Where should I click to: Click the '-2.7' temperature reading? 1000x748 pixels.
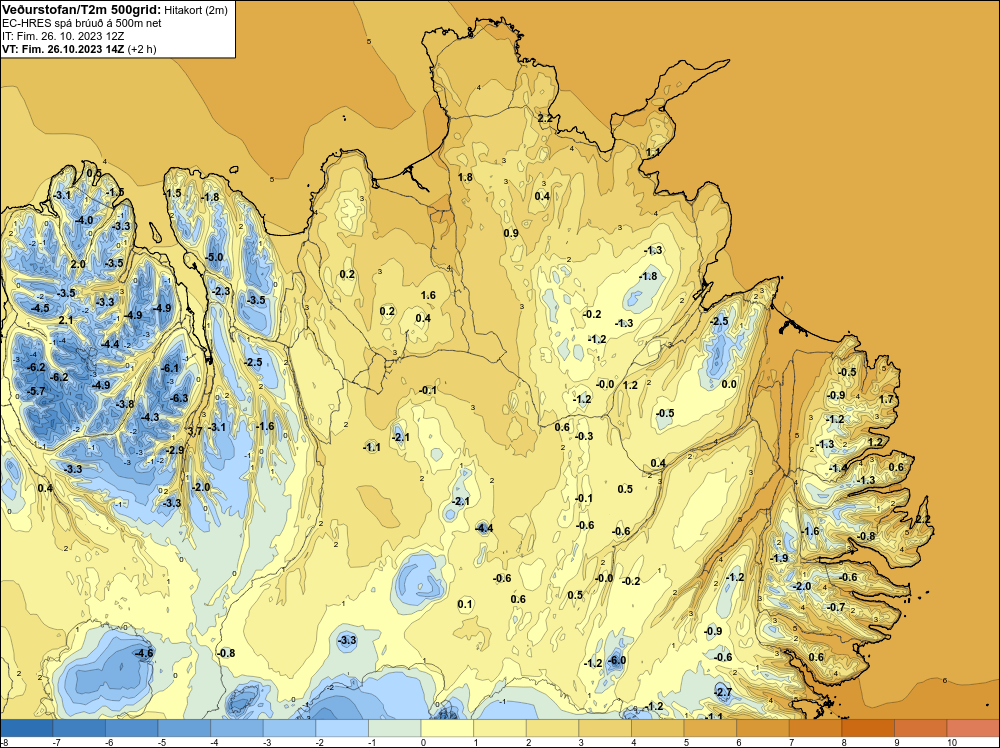pyautogui.click(x=723, y=693)
